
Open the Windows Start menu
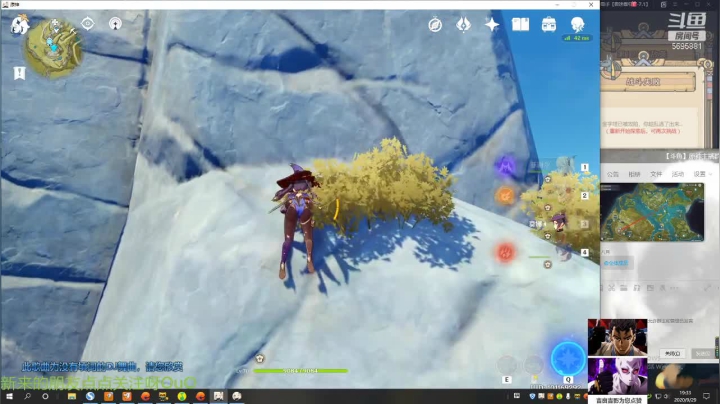(x=9, y=396)
